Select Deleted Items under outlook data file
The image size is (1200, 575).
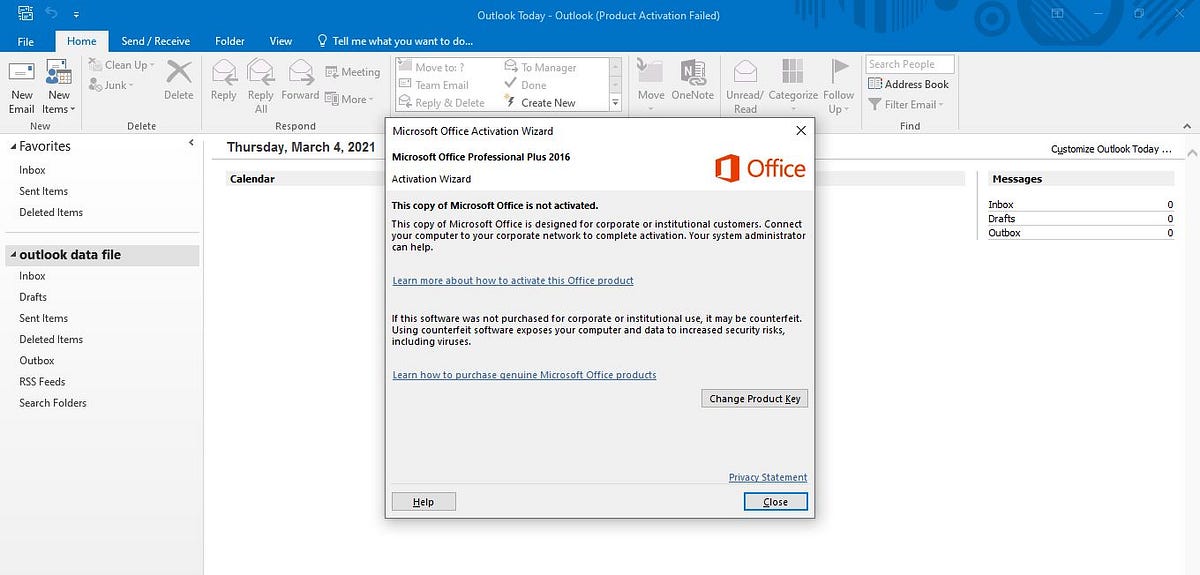(51, 339)
